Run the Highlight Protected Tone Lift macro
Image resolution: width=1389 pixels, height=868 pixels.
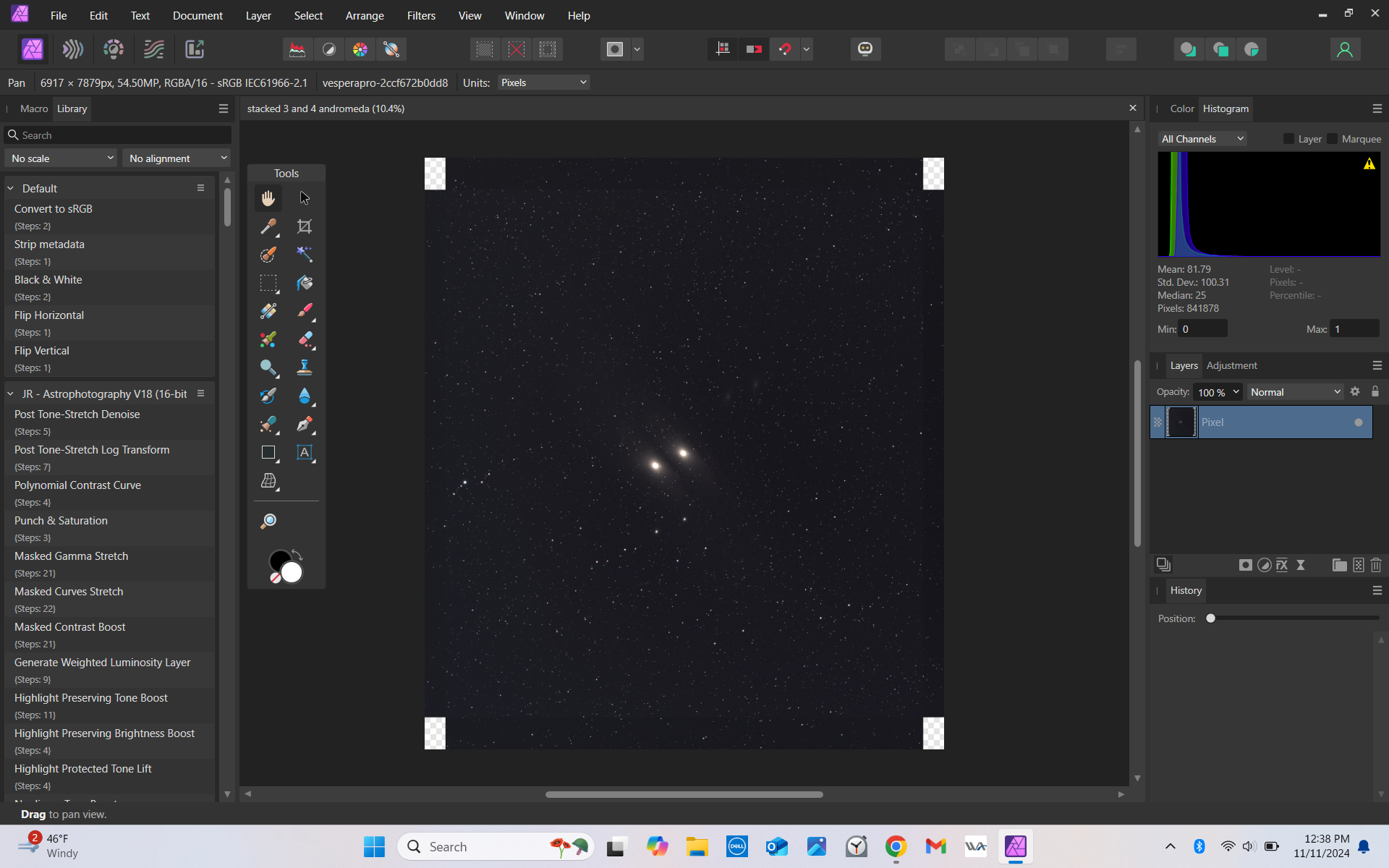tap(110, 776)
